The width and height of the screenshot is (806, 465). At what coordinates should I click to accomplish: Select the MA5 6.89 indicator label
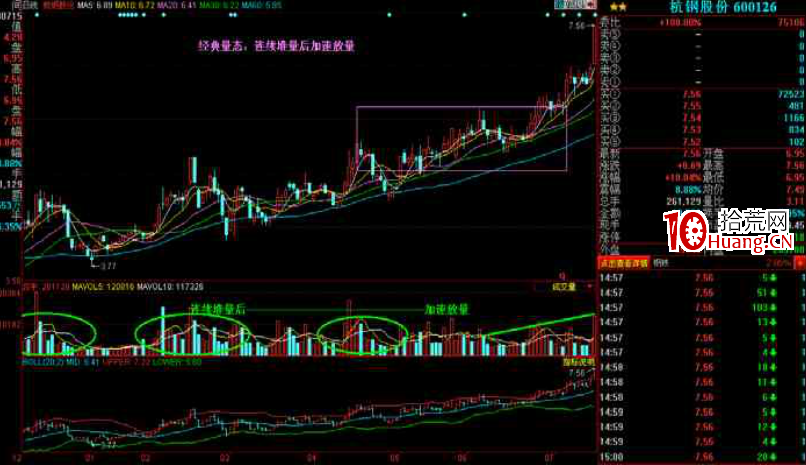[x=95, y=6]
